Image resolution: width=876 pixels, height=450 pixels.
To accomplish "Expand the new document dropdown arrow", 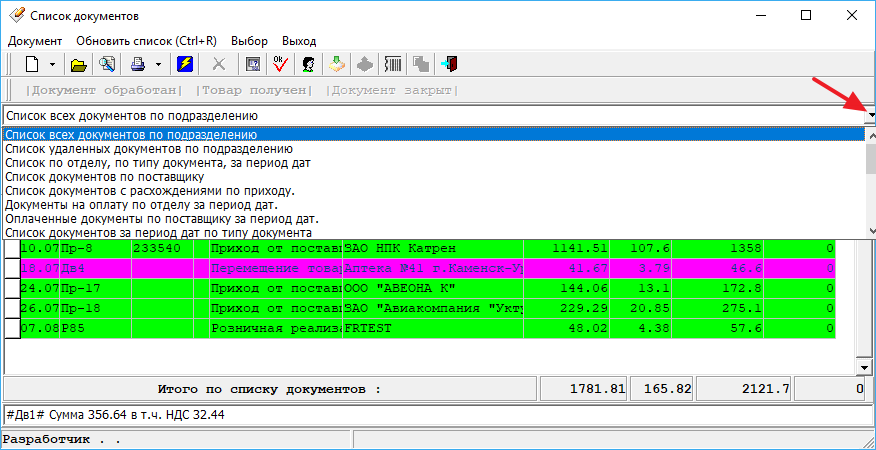I will [52, 64].
